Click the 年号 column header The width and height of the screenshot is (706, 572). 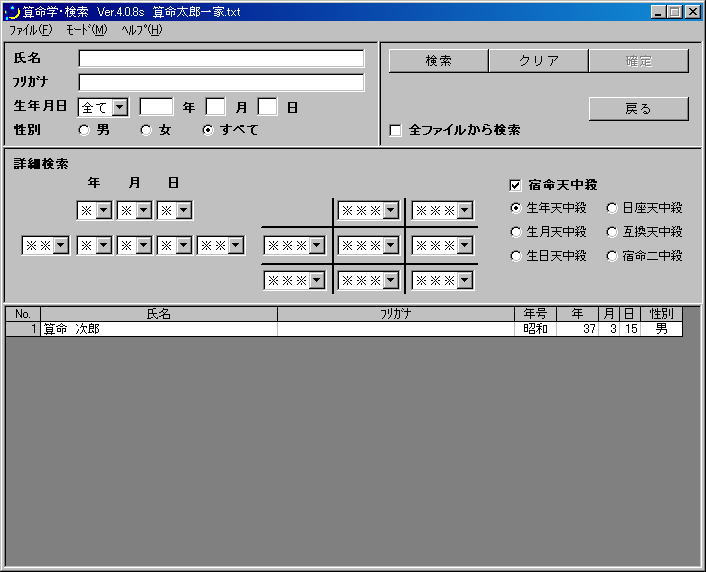pyautogui.click(x=535, y=314)
